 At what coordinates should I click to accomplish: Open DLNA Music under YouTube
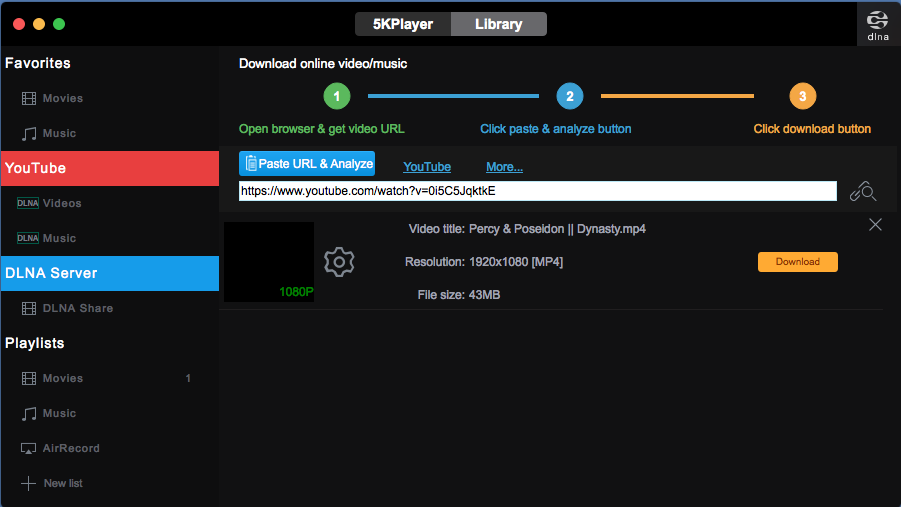[110, 238]
